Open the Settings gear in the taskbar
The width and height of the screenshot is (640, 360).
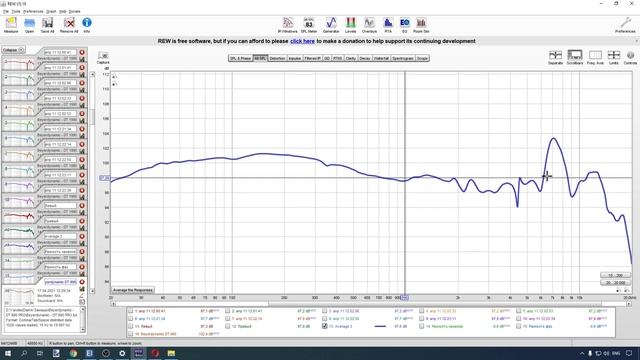(122, 353)
